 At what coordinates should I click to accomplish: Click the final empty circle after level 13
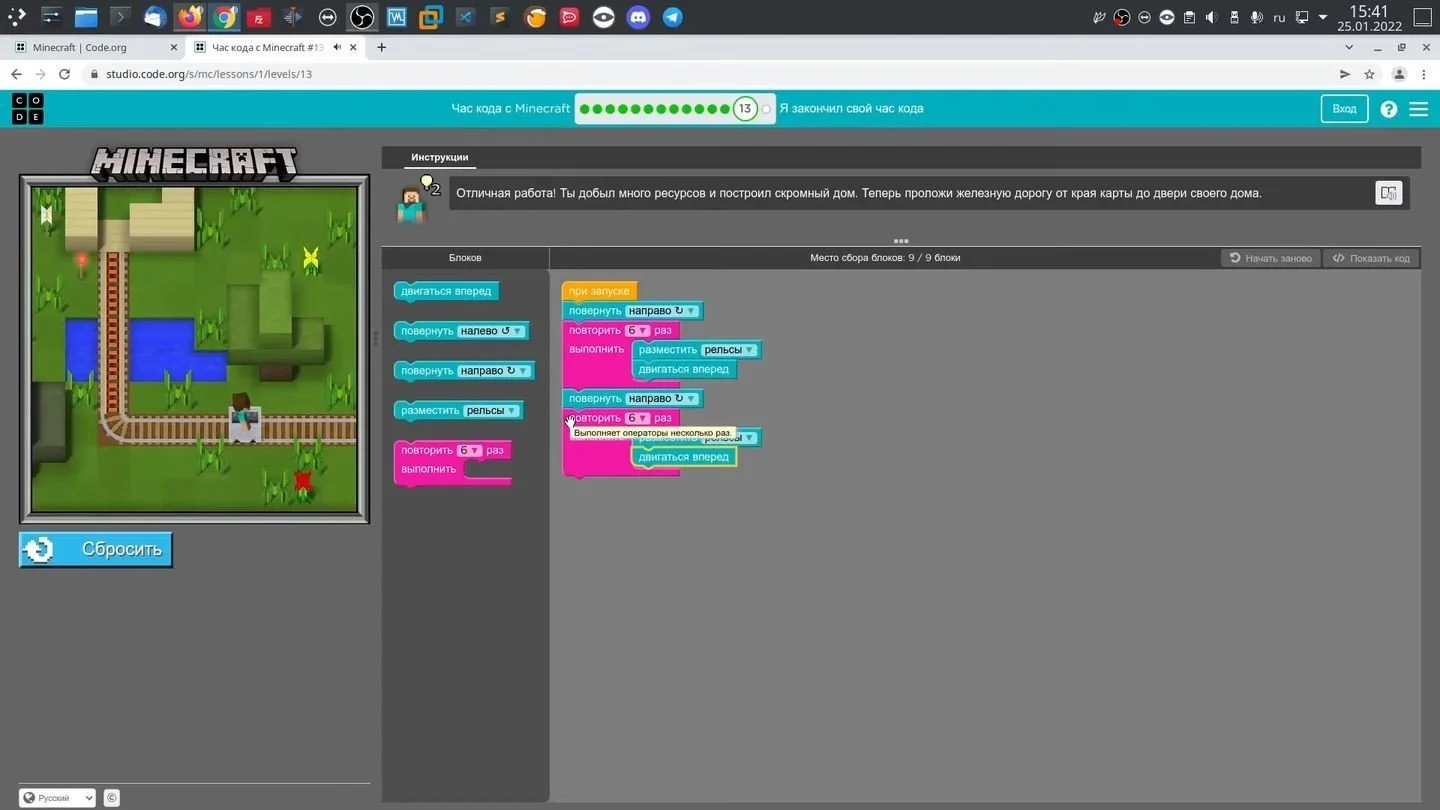(766, 109)
